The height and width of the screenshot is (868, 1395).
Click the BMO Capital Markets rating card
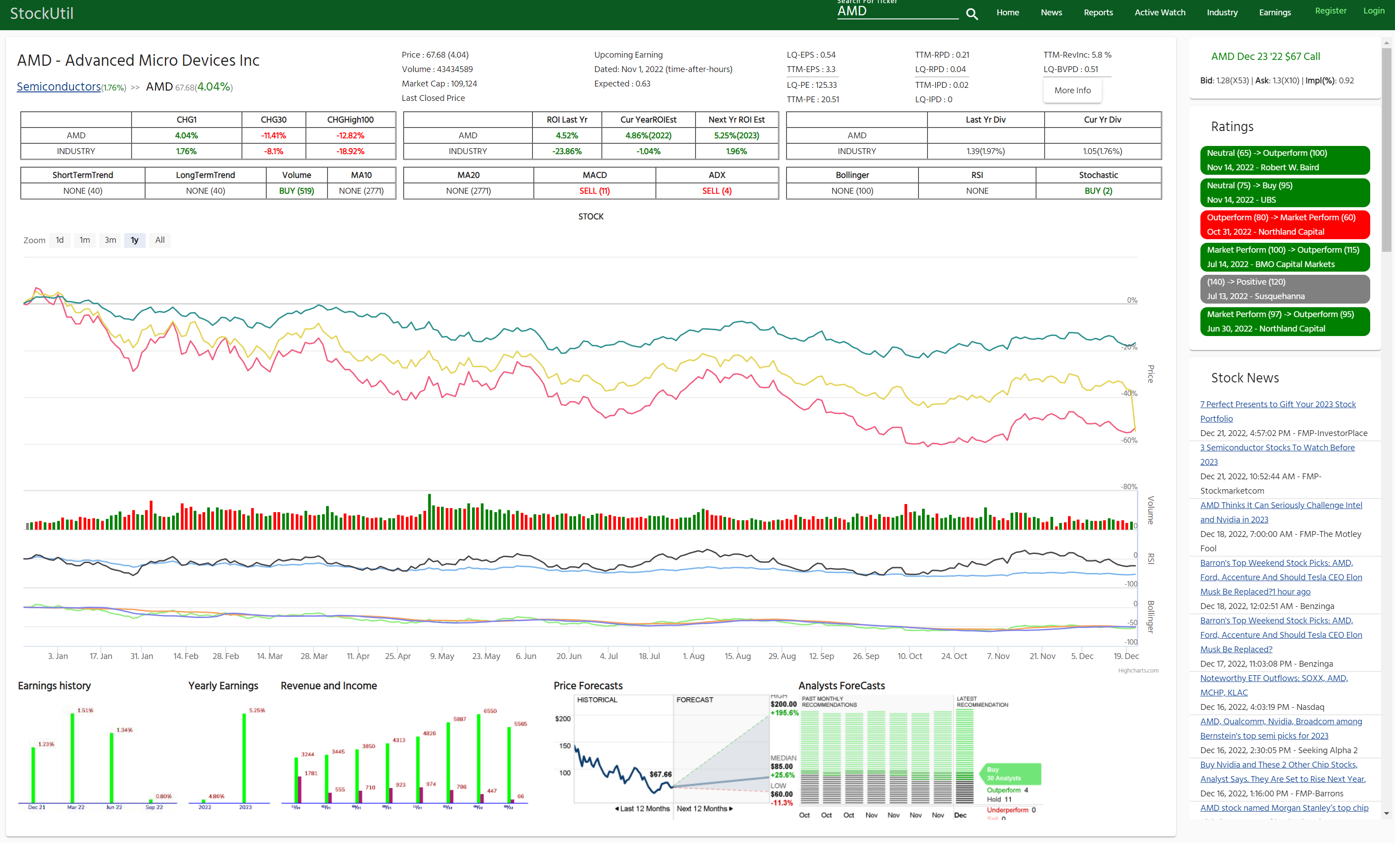(1285, 257)
